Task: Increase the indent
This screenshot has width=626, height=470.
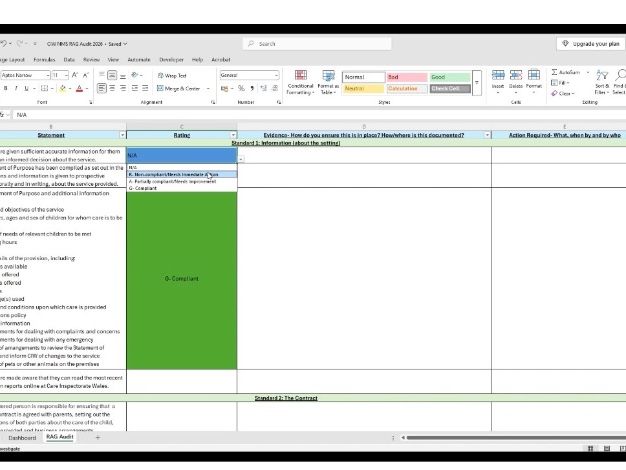Action: (145, 88)
